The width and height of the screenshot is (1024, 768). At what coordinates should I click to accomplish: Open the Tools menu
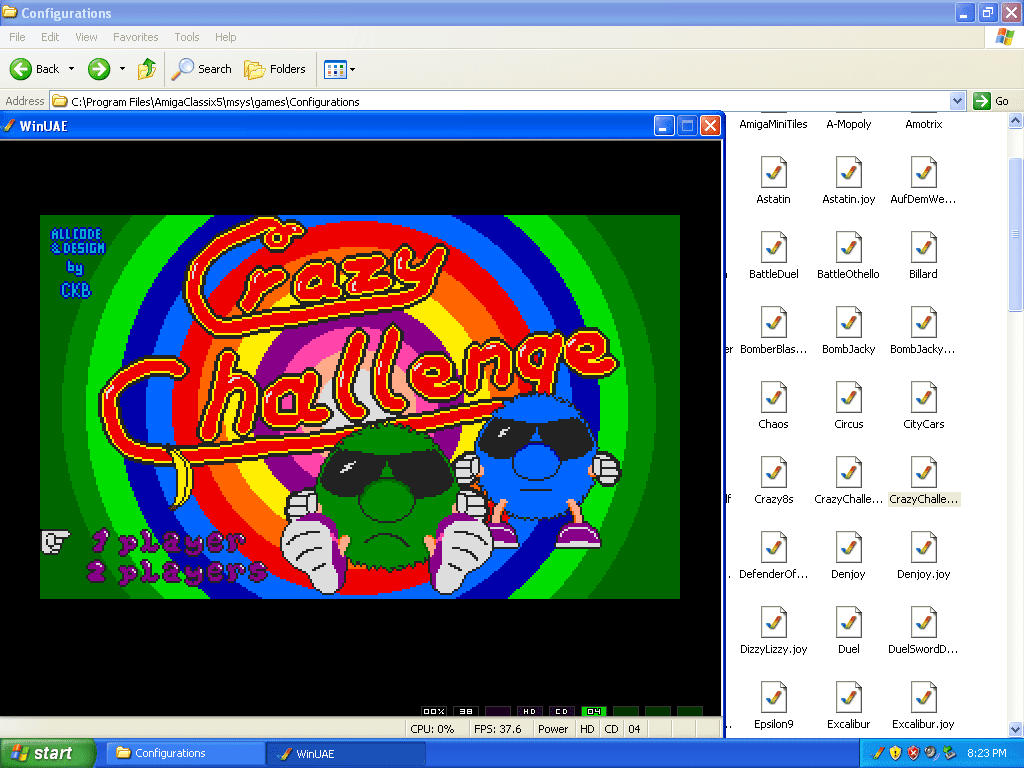click(187, 37)
